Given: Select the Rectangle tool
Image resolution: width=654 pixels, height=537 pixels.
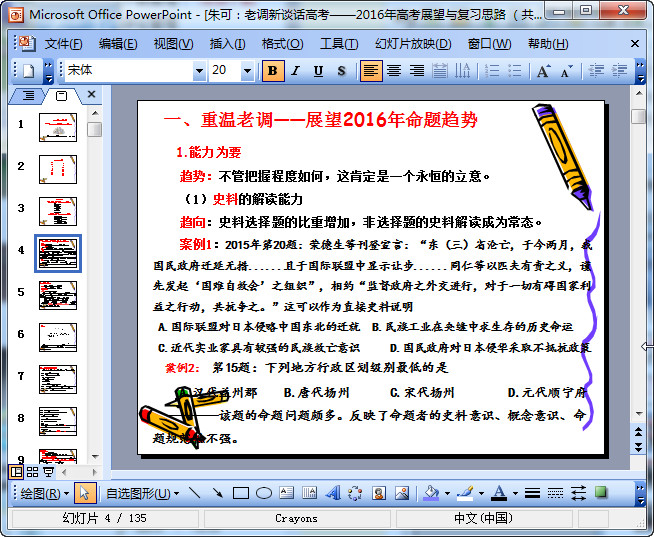Looking at the screenshot, I should (241, 494).
